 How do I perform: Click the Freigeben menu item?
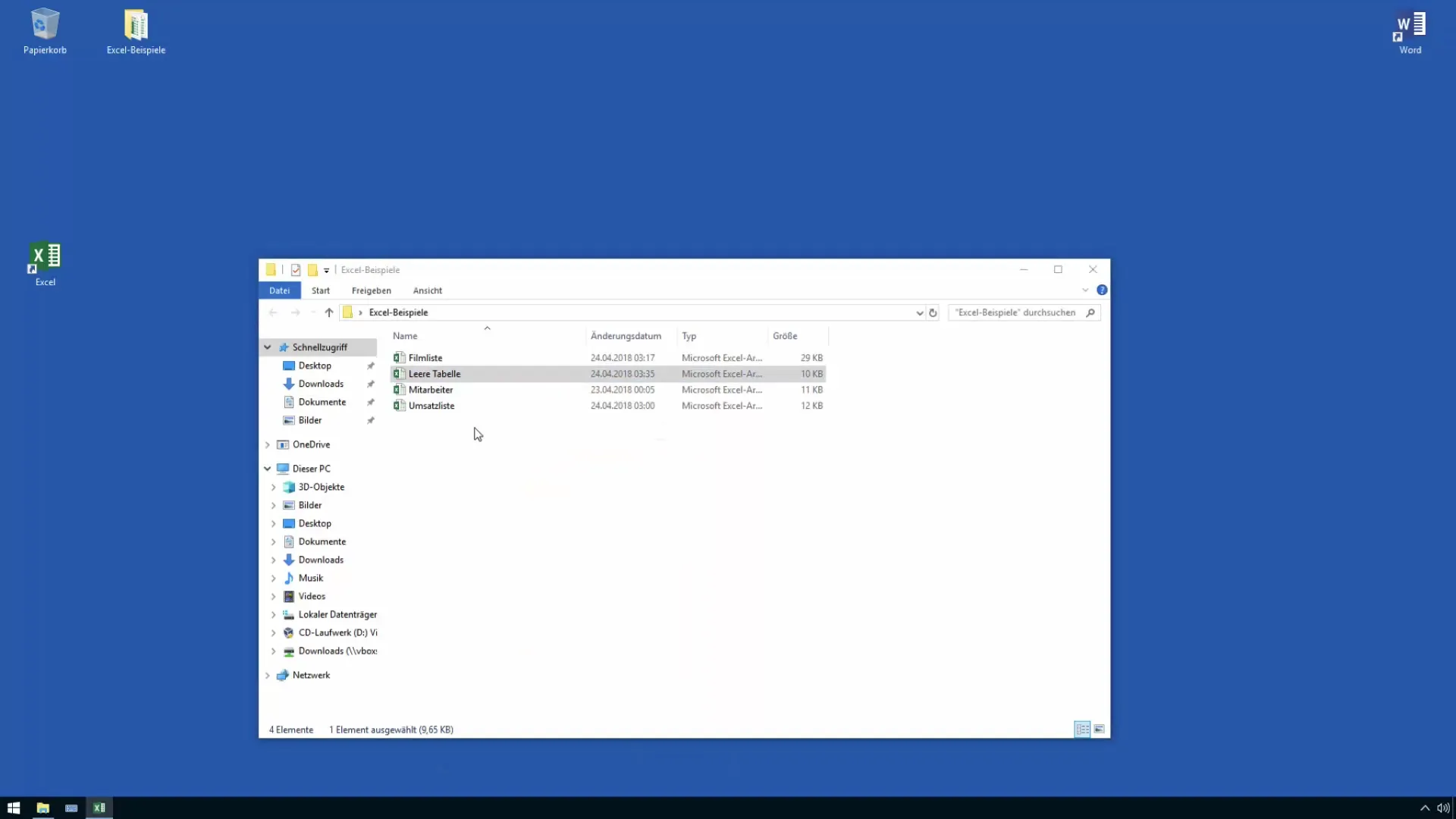(371, 290)
